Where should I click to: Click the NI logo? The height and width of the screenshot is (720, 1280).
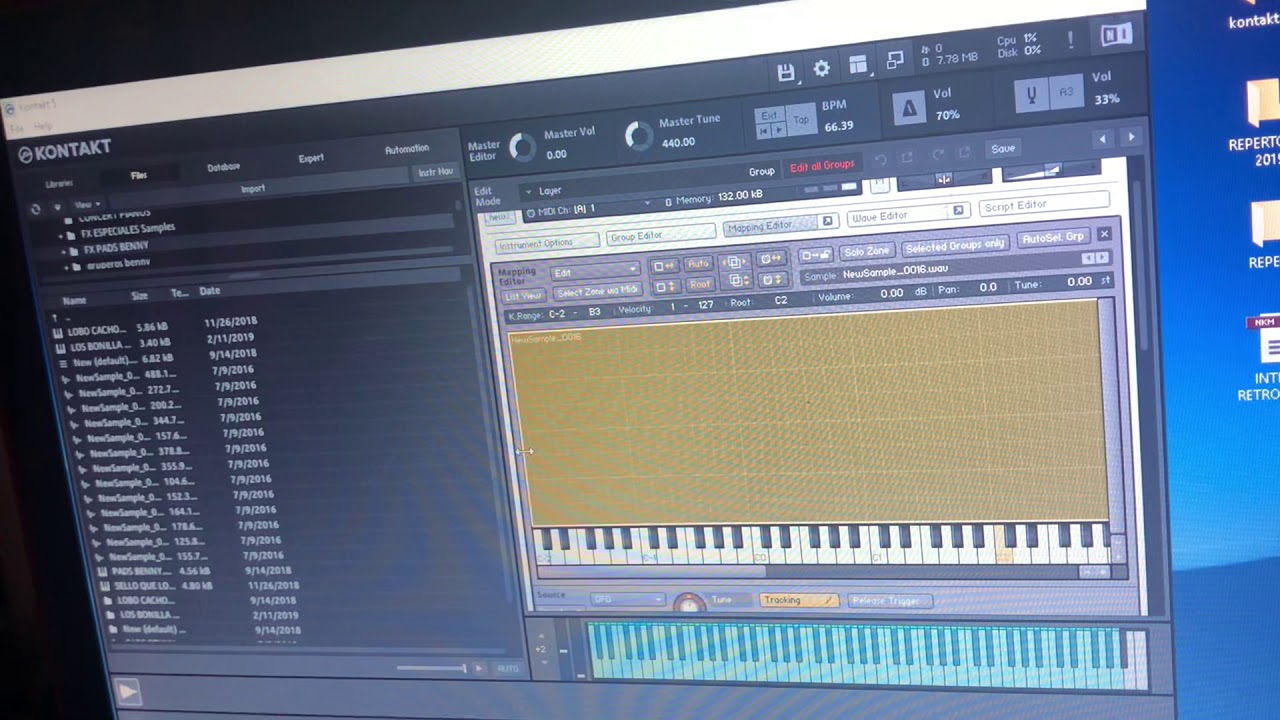tap(1116, 35)
